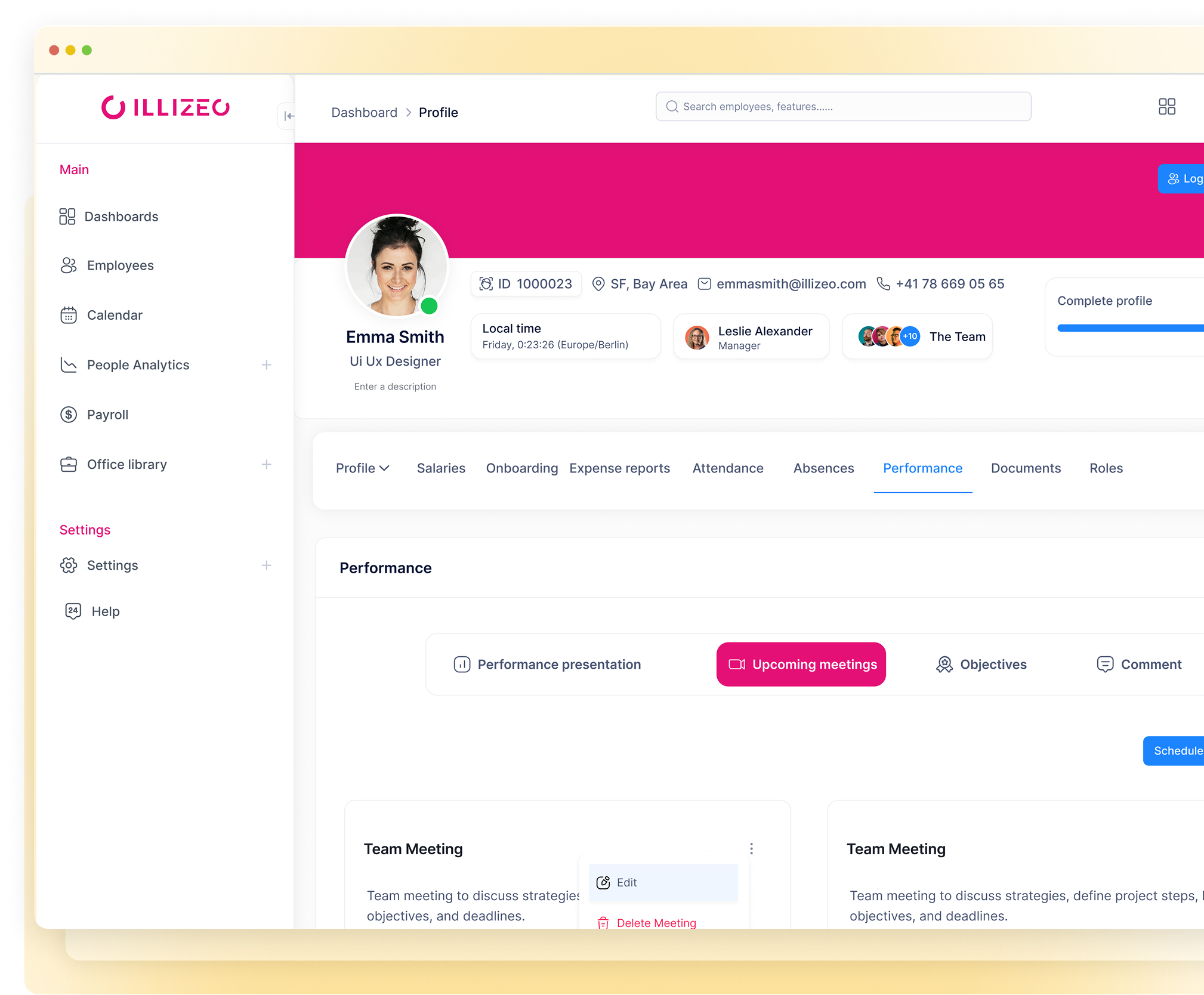Open the Help 24 support icon
The width and height of the screenshot is (1204, 995).
(x=73, y=611)
